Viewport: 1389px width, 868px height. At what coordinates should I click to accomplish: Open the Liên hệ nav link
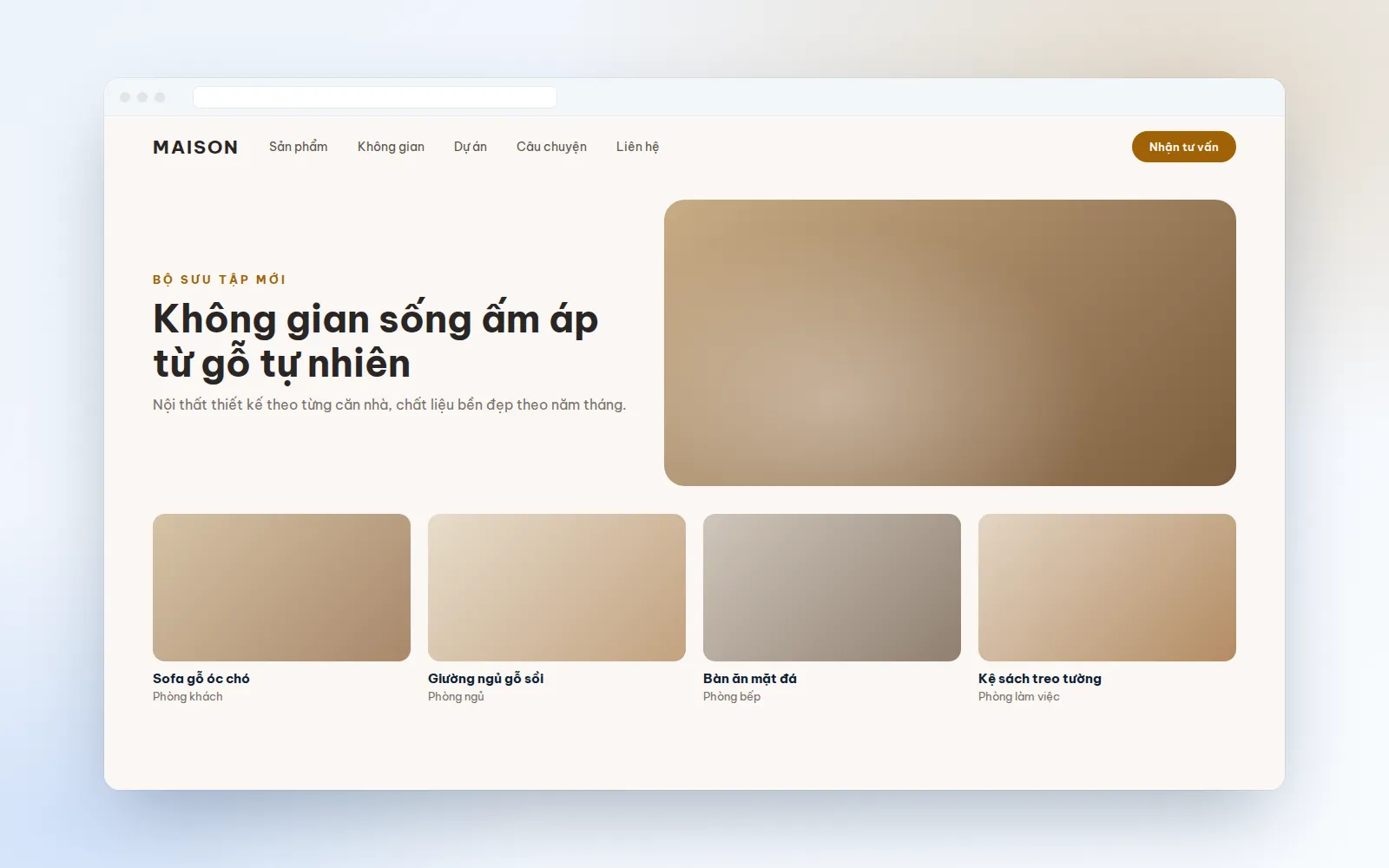tap(637, 147)
